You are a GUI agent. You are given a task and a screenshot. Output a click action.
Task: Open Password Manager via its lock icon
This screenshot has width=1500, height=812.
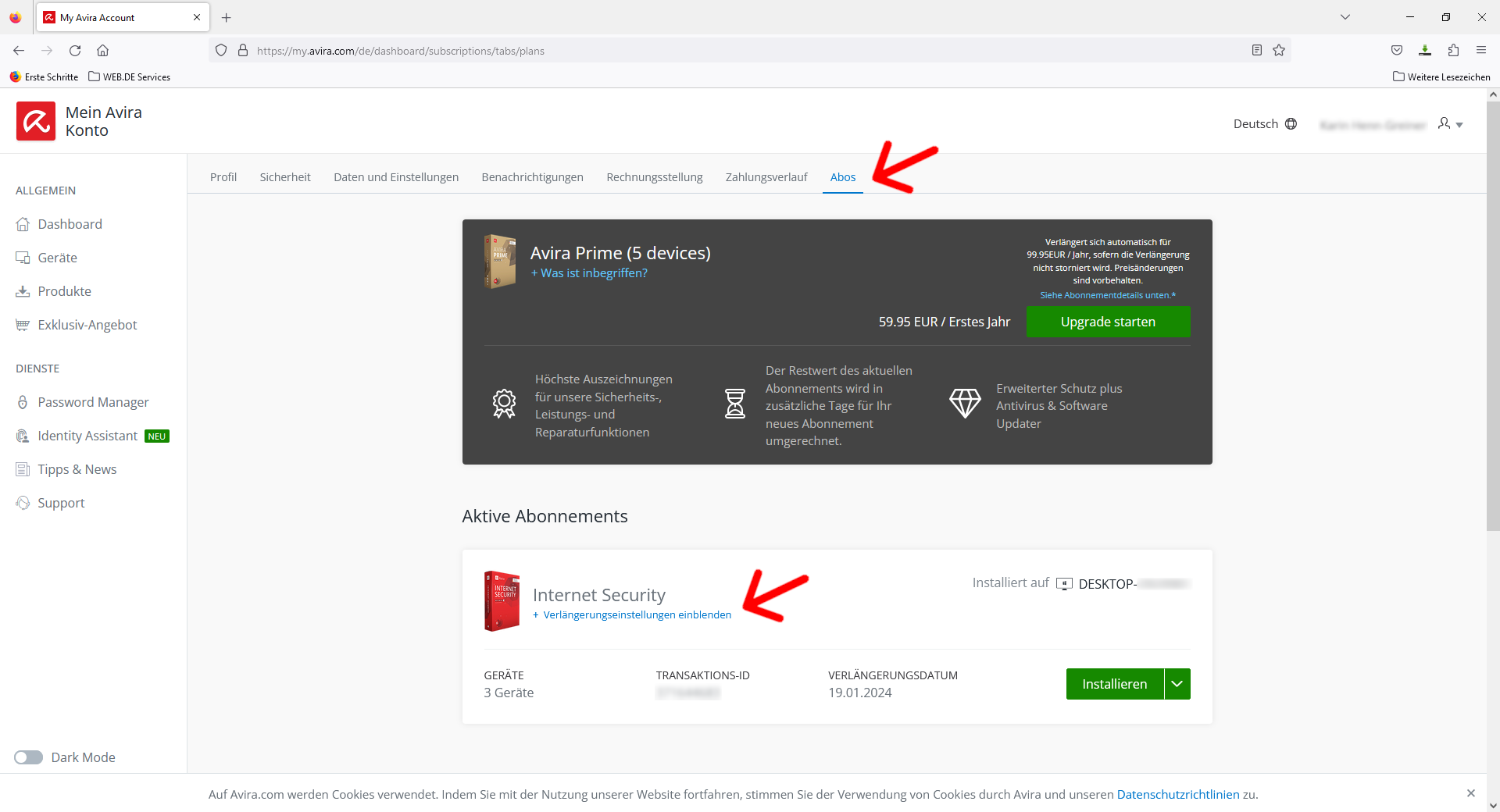click(x=23, y=402)
